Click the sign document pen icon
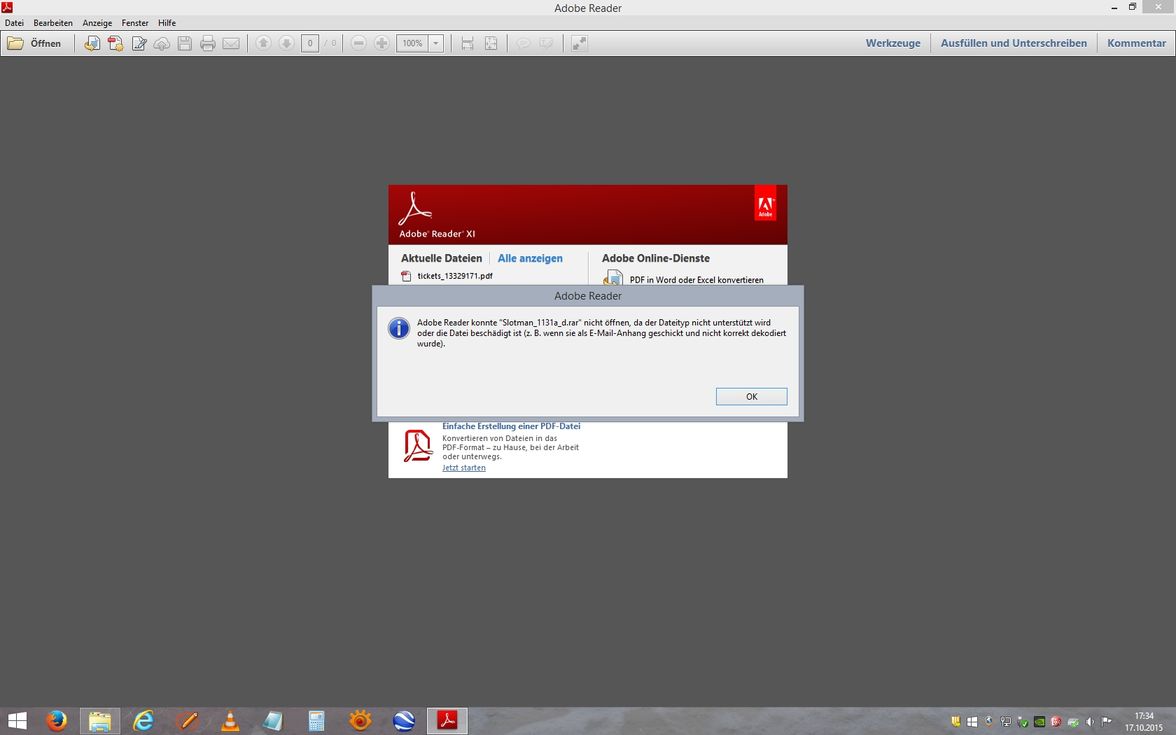This screenshot has width=1176, height=735. click(x=138, y=43)
